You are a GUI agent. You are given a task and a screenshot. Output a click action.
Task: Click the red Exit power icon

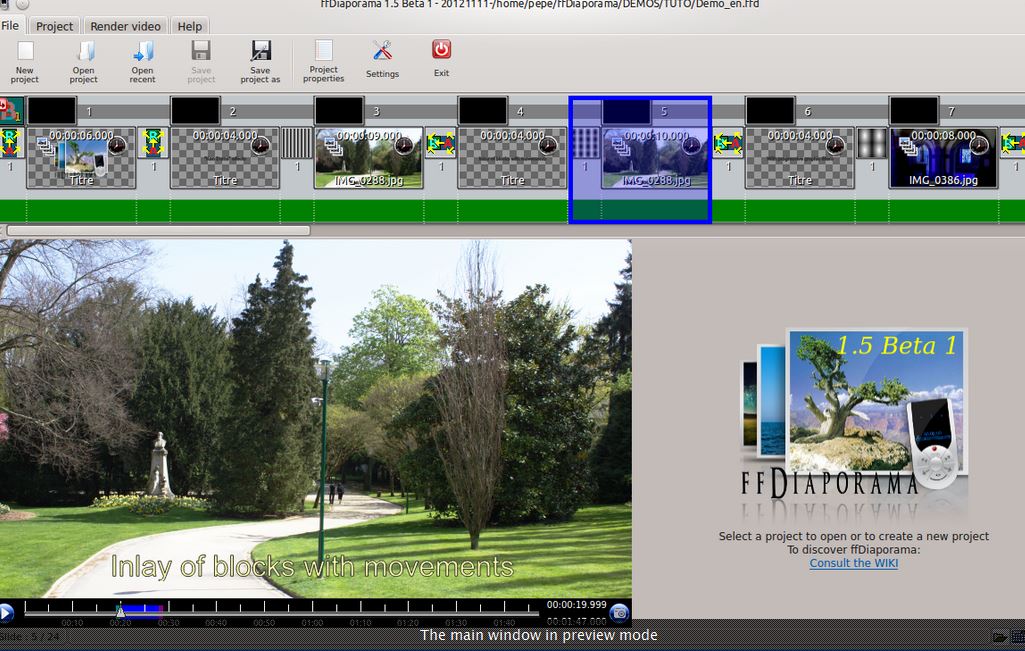(441, 59)
